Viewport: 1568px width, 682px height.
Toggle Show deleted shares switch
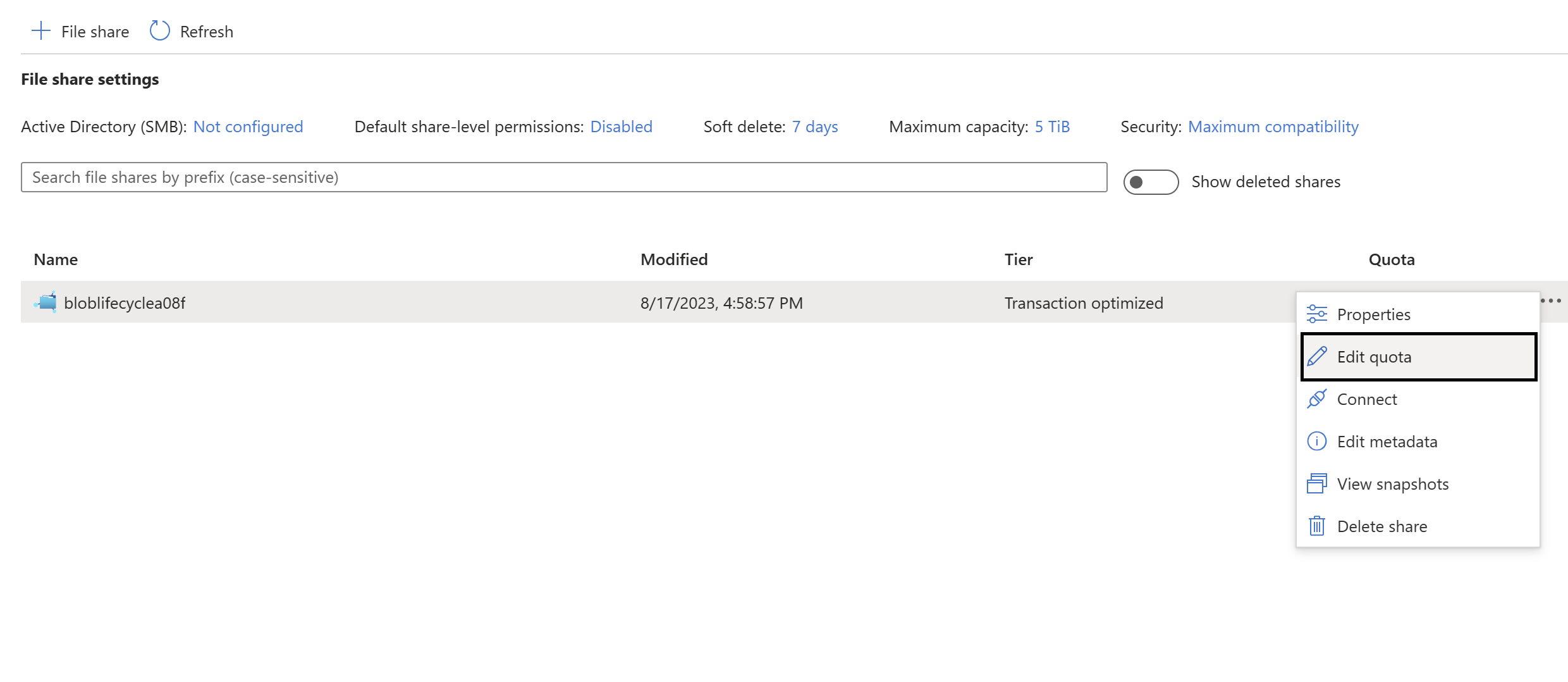(x=1151, y=182)
